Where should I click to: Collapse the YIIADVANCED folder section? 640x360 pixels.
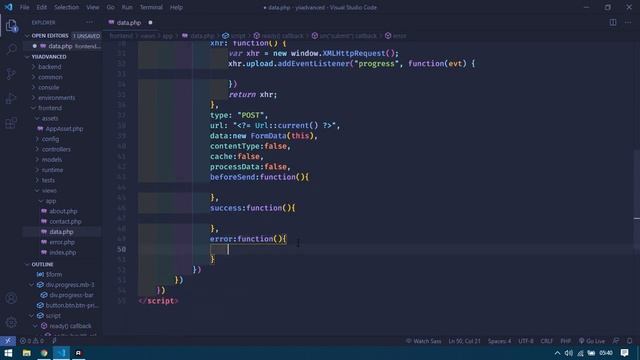[49, 56]
